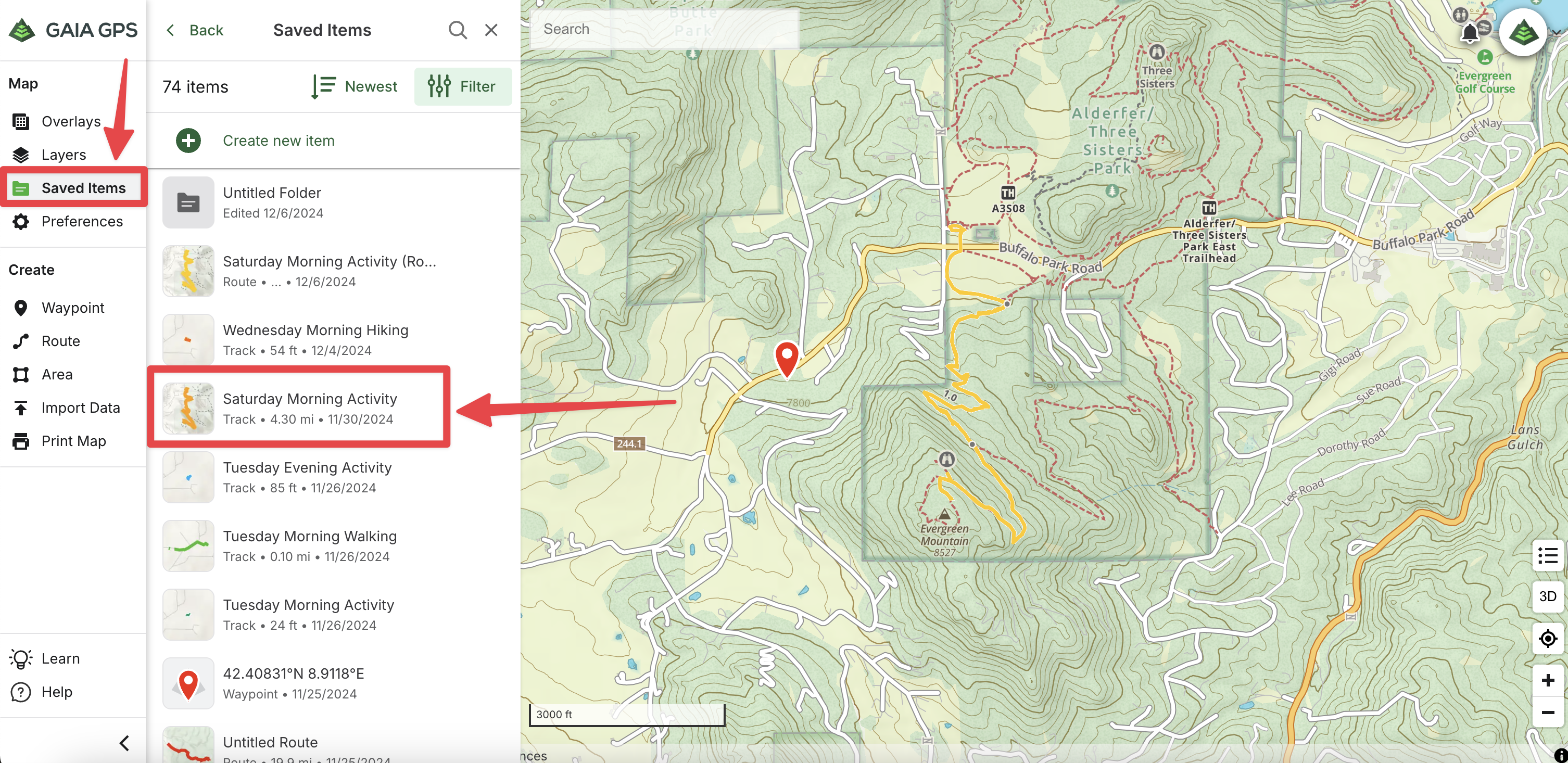
Task: Click Create new item
Action: pyautogui.click(x=277, y=141)
